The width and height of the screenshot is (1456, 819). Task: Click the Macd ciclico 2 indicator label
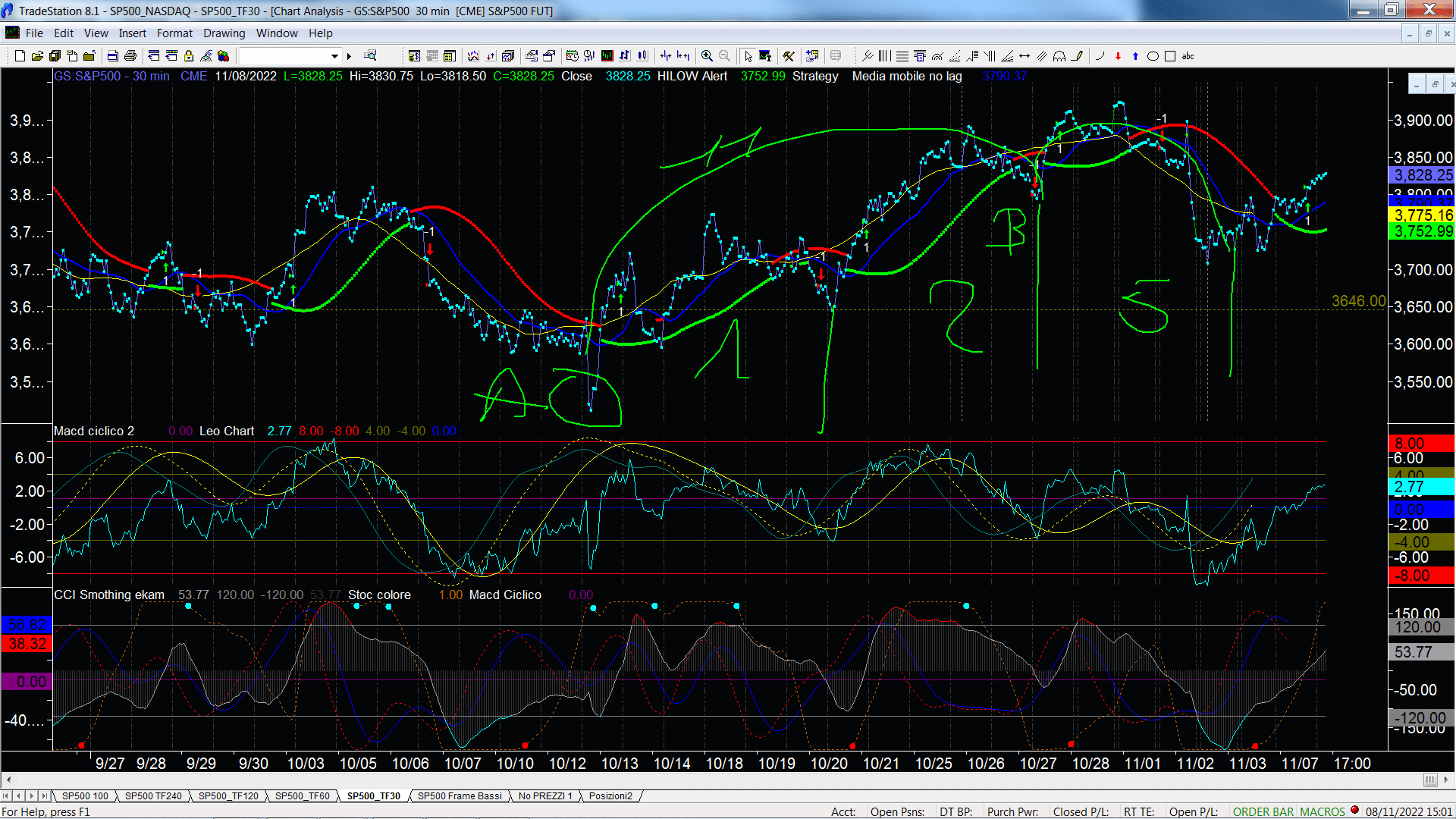pos(94,431)
